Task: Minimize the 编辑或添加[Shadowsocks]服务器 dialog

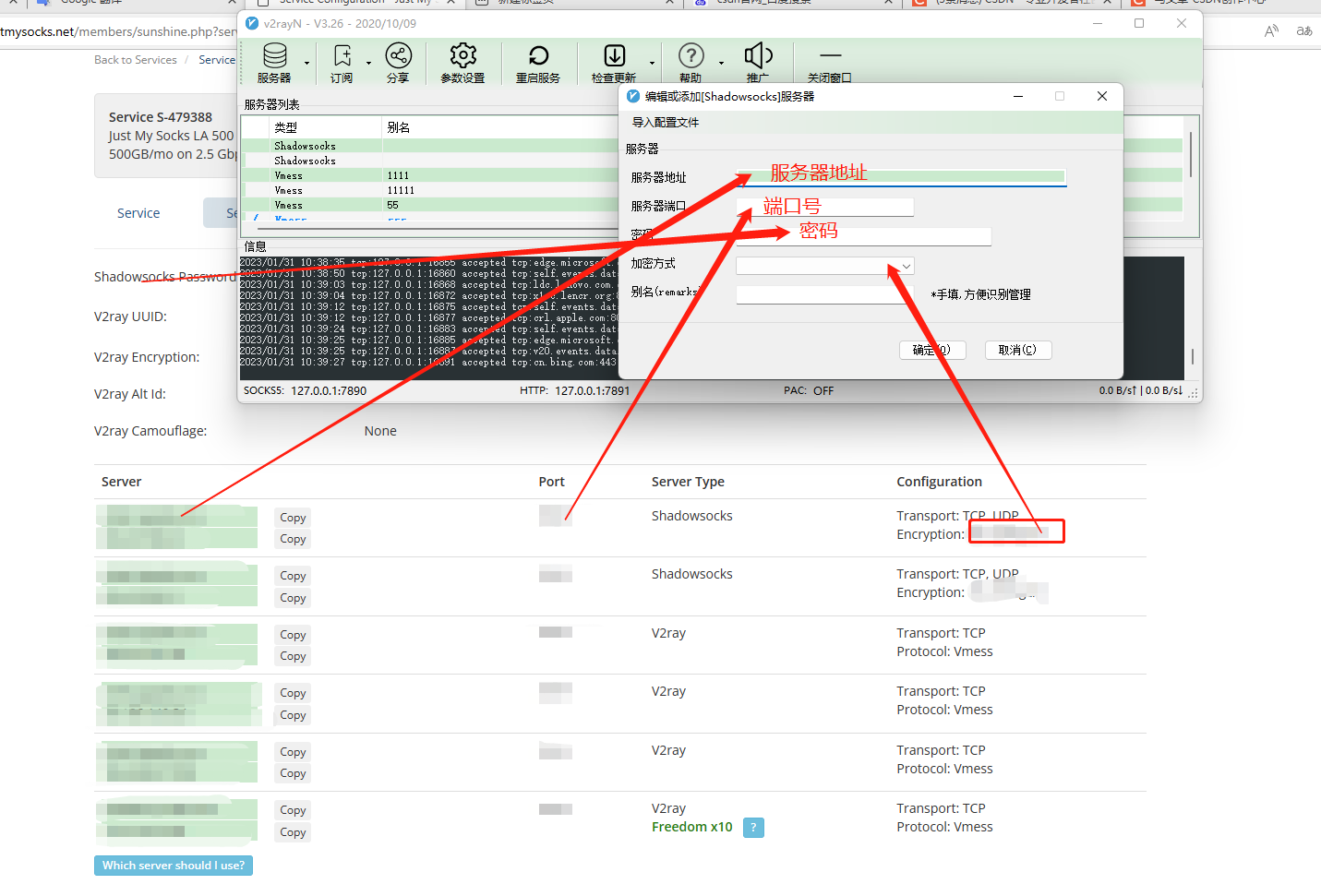Action: pos(1018,96)
